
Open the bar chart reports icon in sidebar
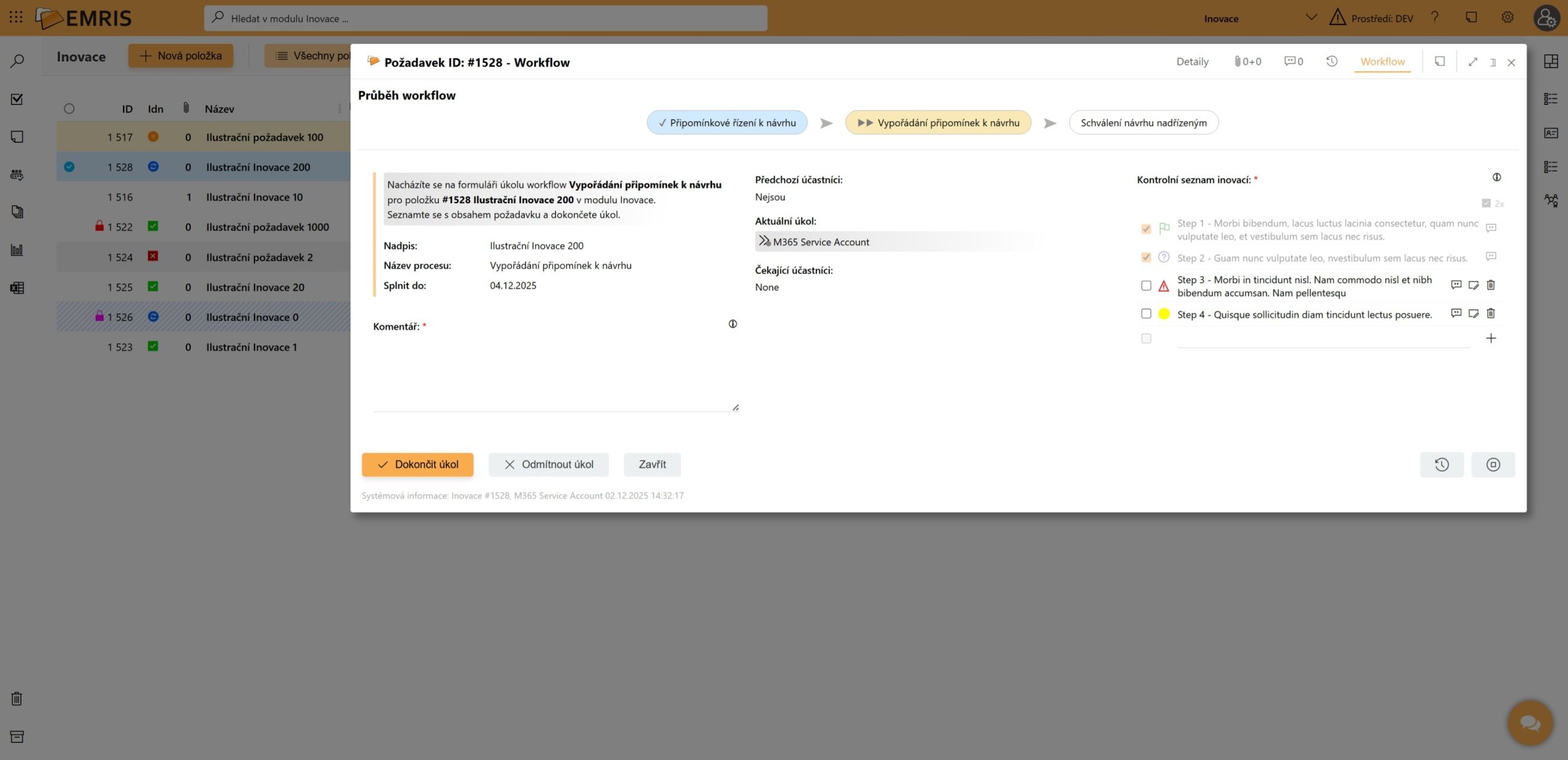pyautogui.click(x=17, y=250)
